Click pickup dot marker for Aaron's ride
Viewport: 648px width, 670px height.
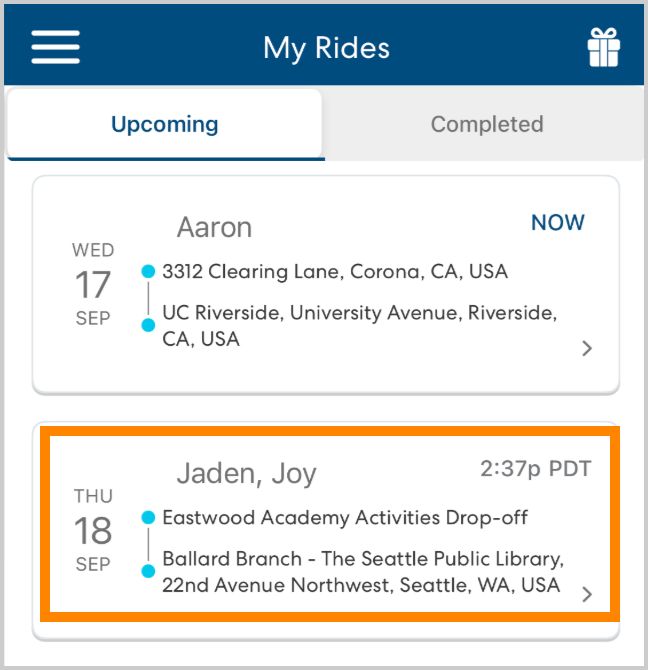click(x=148, y=271)
